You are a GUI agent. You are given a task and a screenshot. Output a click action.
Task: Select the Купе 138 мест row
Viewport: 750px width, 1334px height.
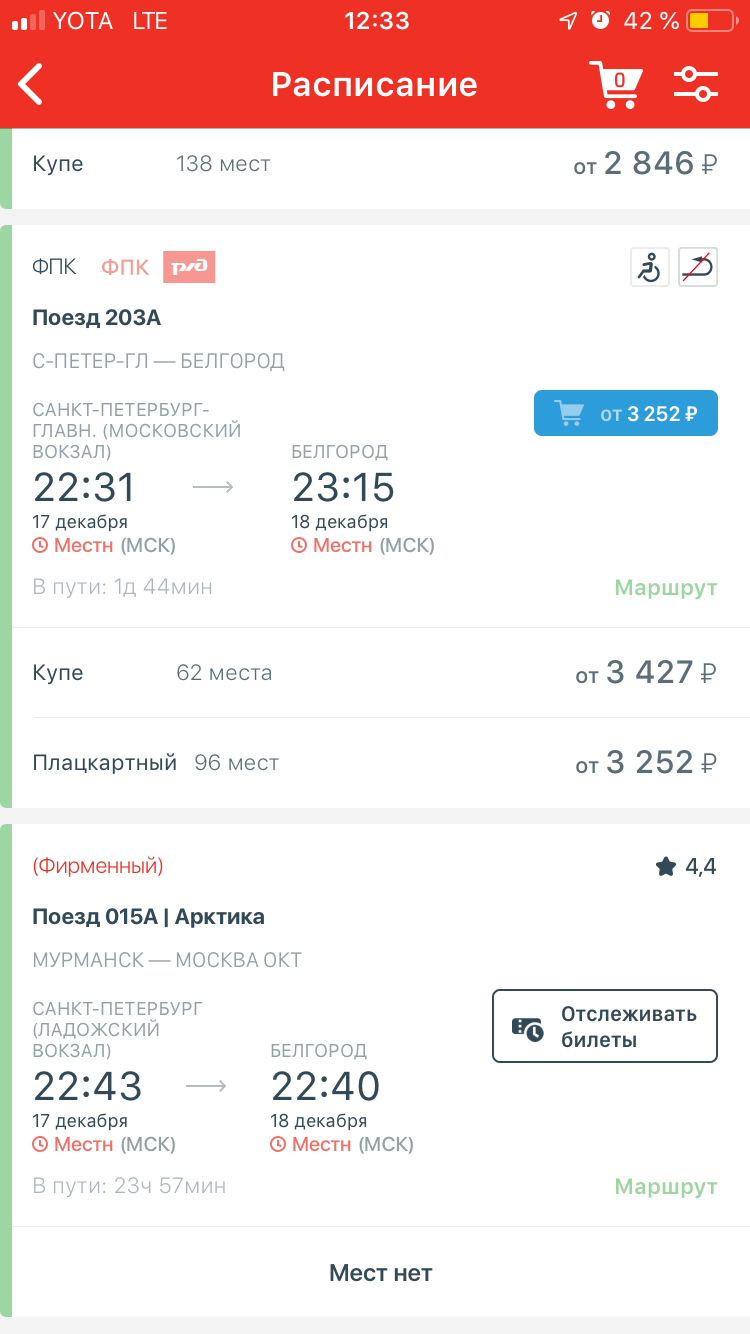375,164
